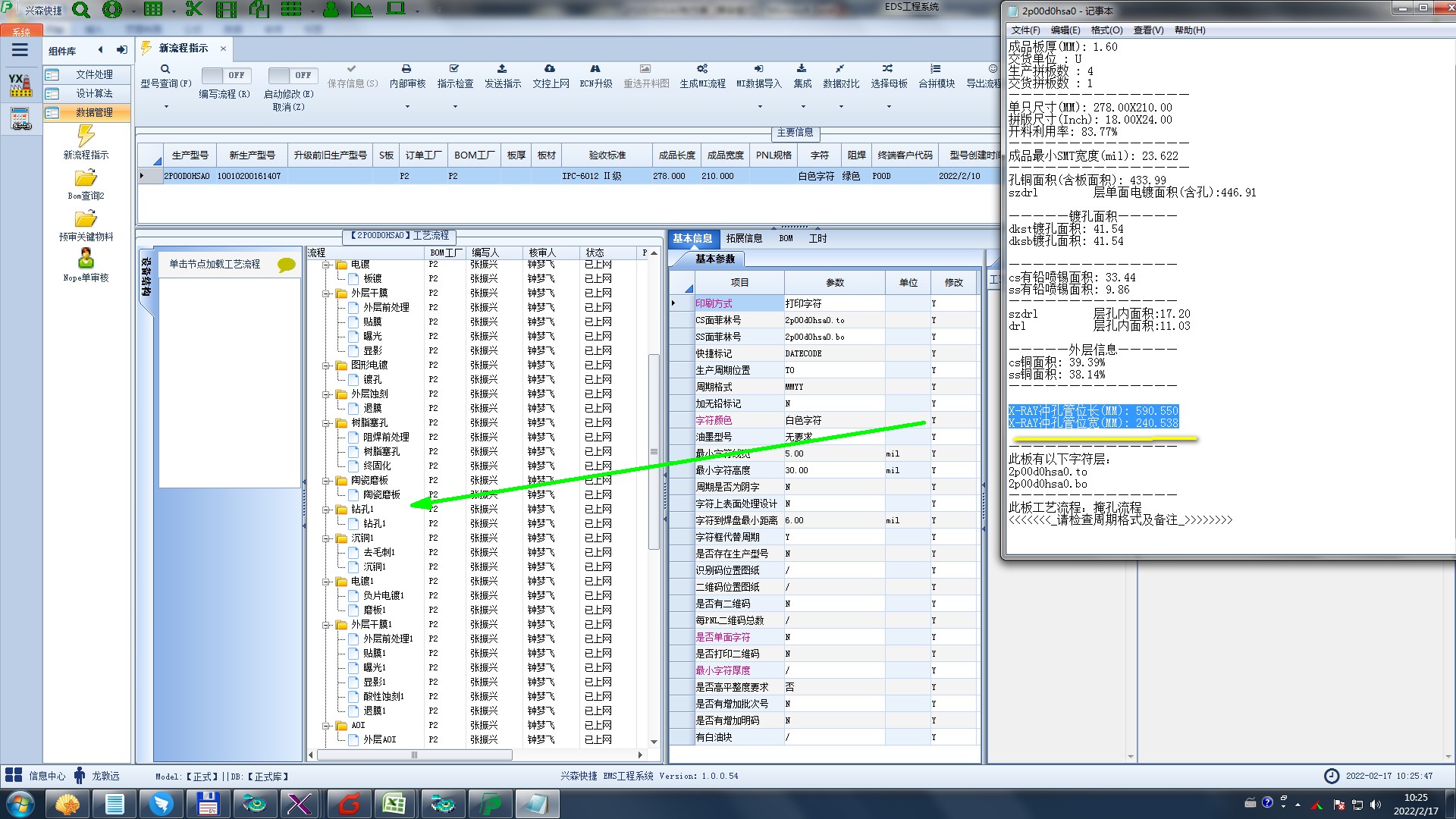Image resolution: width=1456 pixels, height=819 pixels.
Task: Select 陶瓷磨板 child process node
Action: point(381,494)
